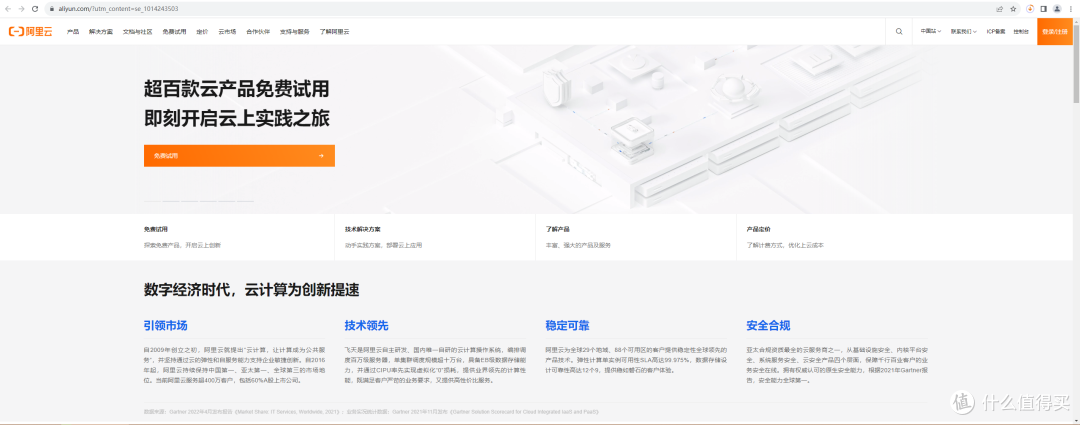
Task: Click the padlock site info icon
Action: point(50,9)
